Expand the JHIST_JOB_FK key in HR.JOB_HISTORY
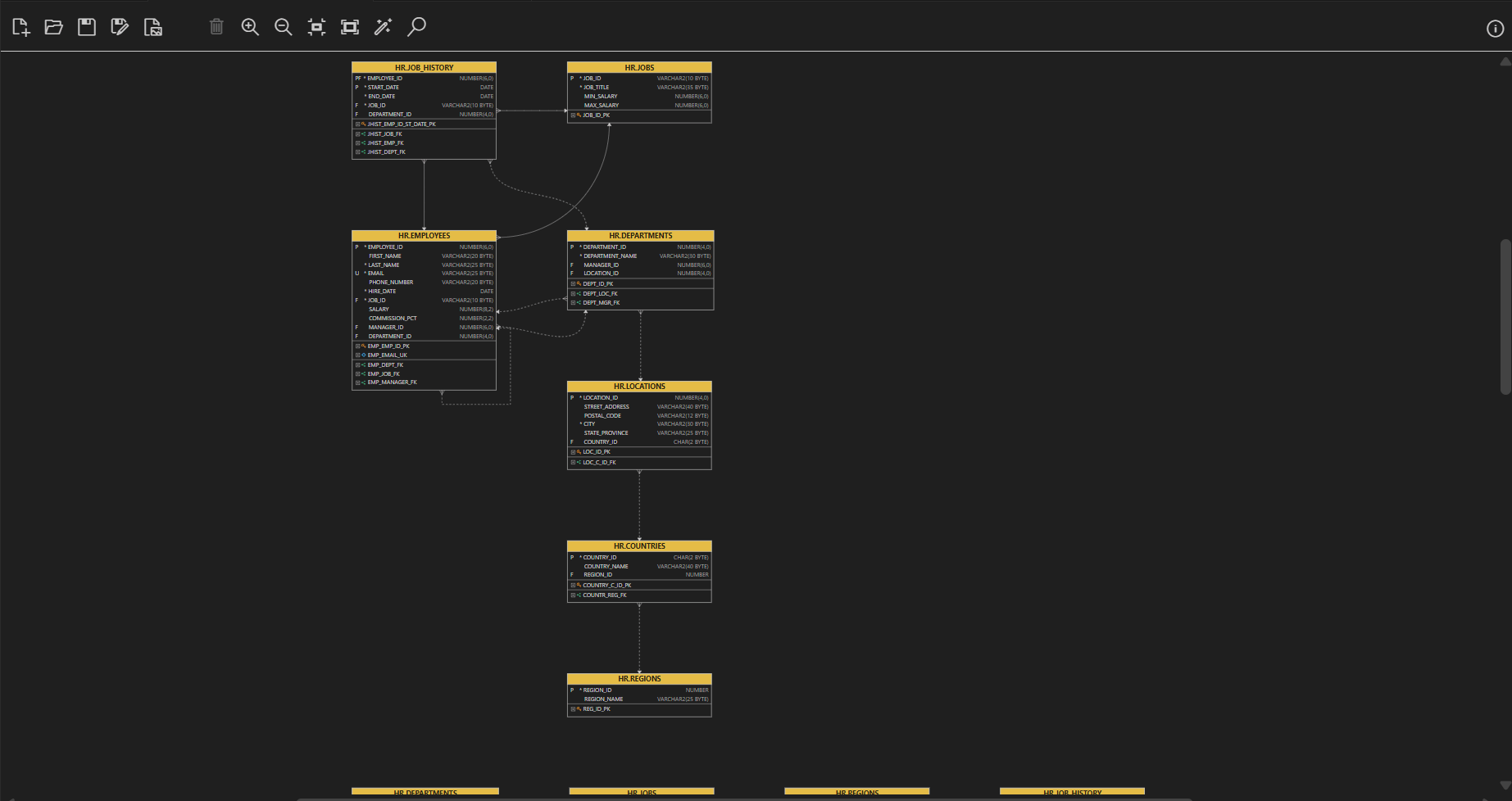 (x=357, y=133)
